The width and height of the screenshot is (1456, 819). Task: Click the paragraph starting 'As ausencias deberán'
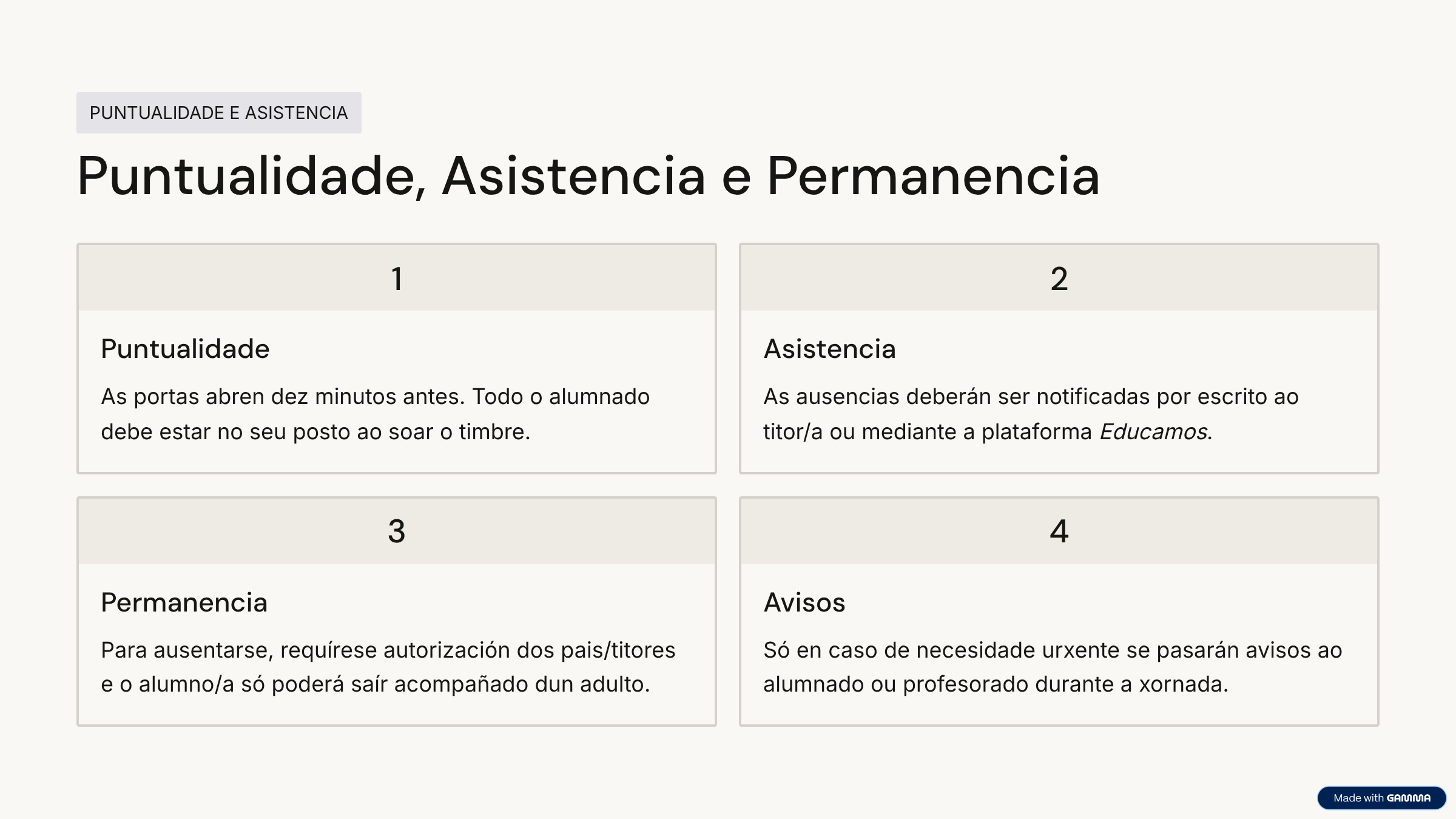pyautogui.click(x=1030, y=414)
